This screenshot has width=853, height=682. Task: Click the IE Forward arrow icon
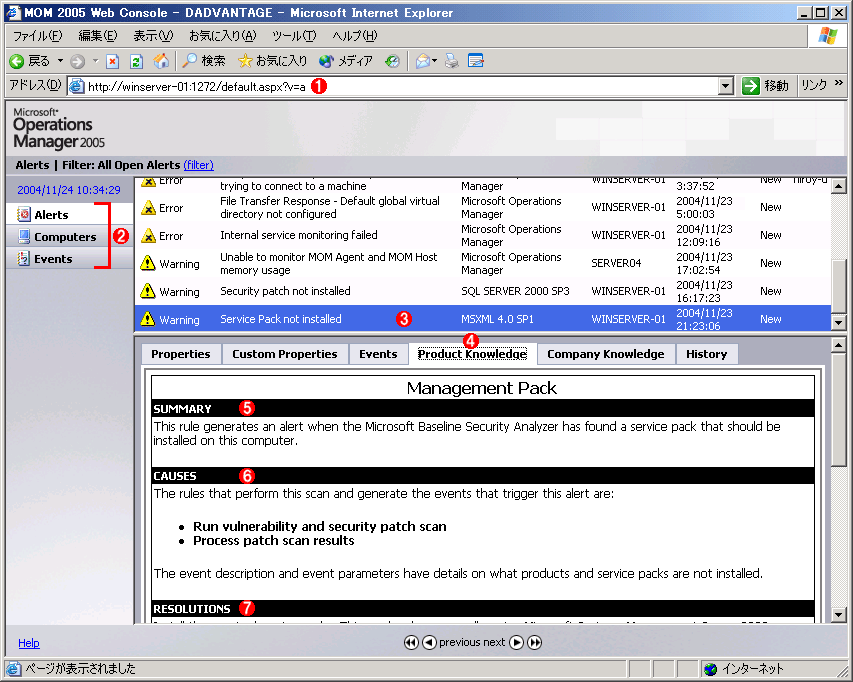coord(77,61)
